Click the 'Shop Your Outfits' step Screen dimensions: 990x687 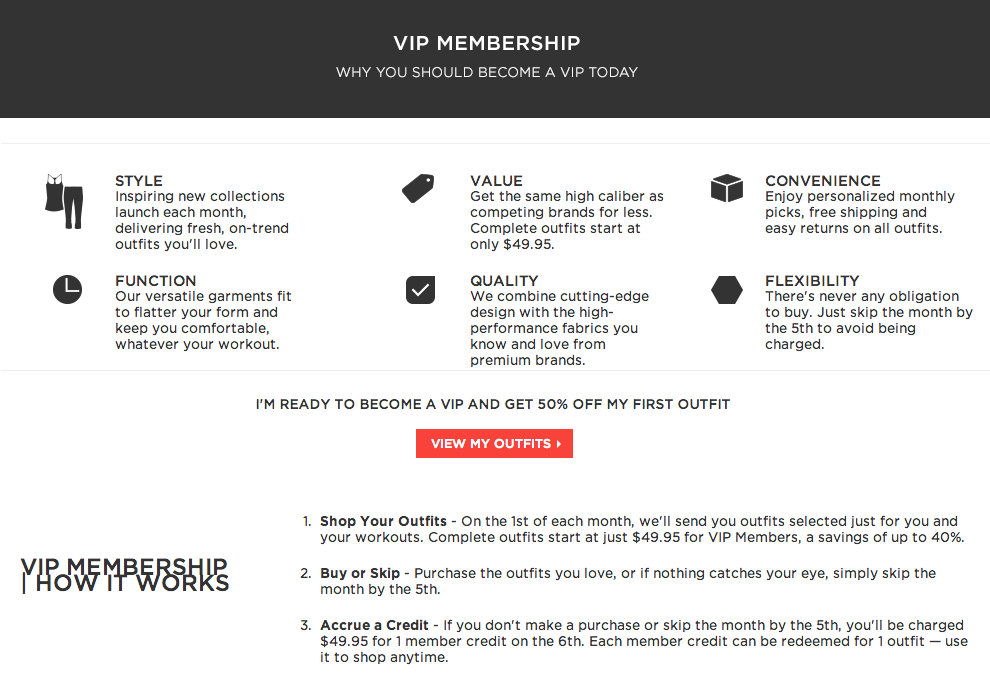[383, 521]
